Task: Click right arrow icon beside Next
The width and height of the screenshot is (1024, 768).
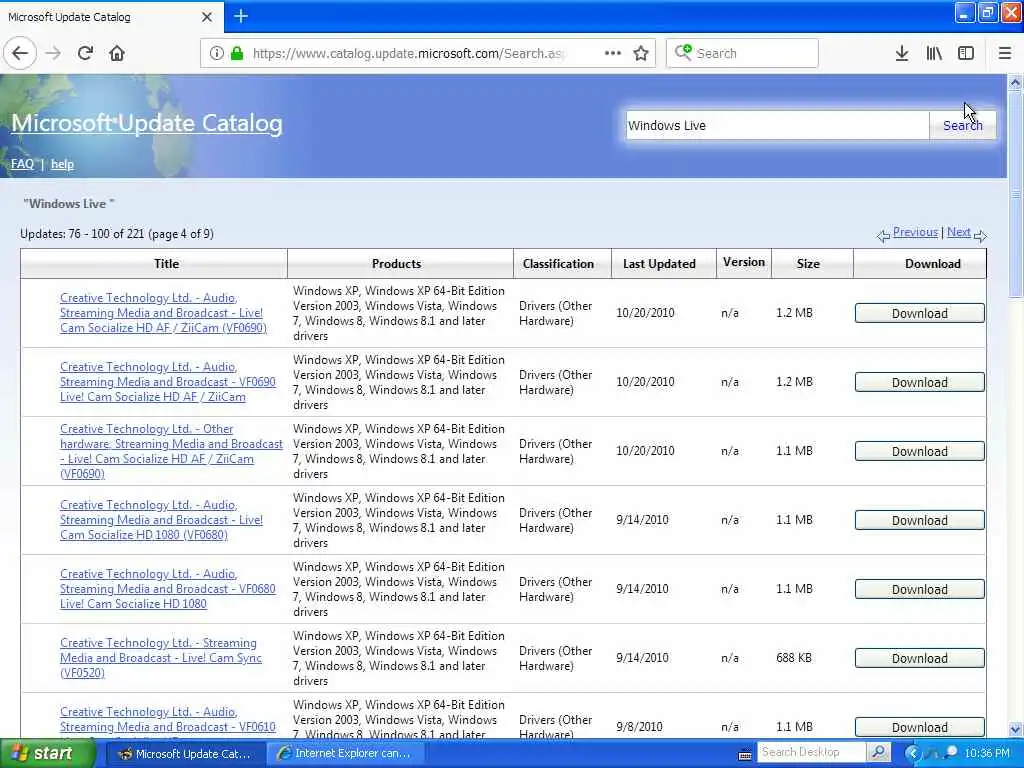Action: click(x=980, y=236)
